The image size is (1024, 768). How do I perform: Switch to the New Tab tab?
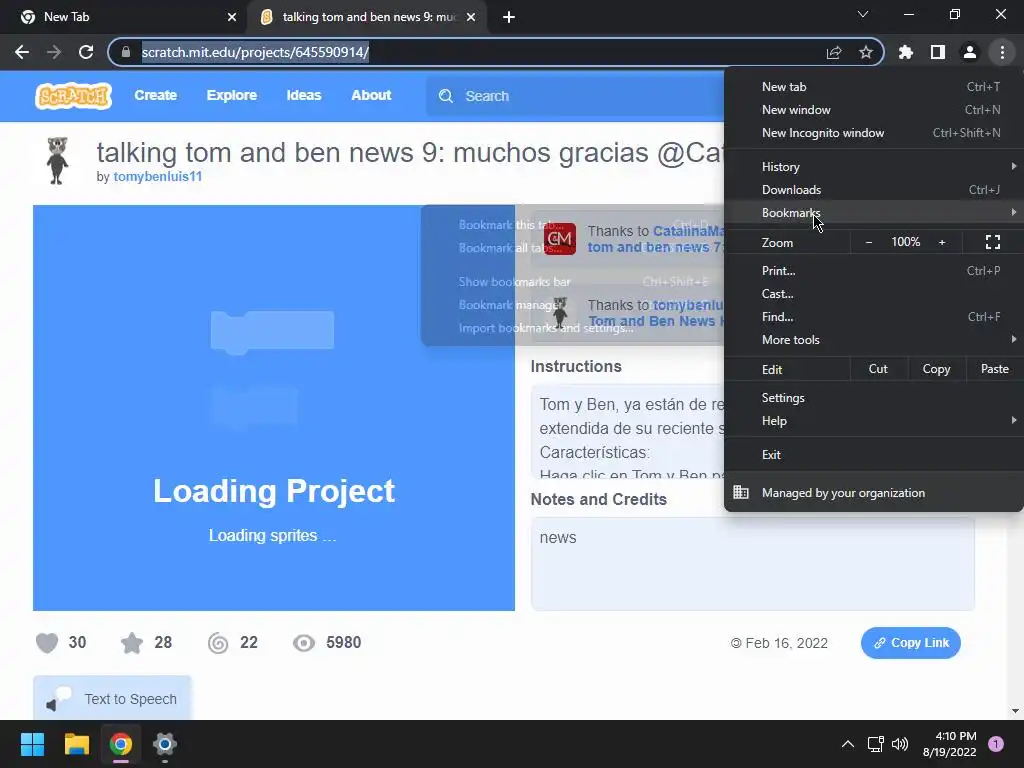(x=124, y=17)
